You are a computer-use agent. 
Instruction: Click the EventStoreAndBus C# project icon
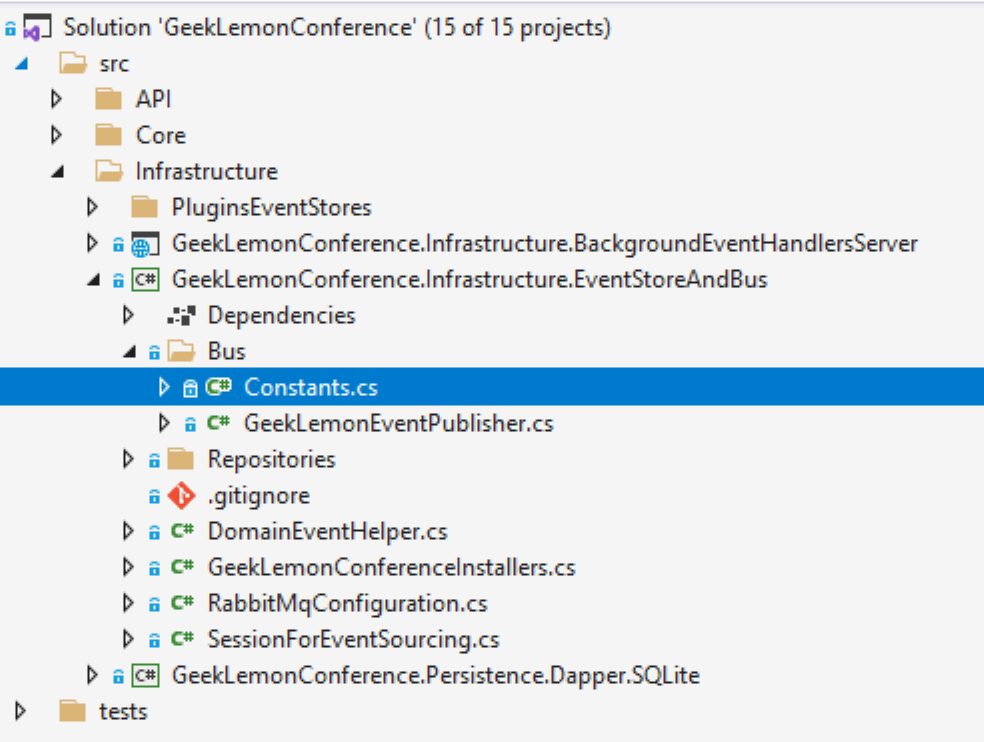click(x=145, y=279)
